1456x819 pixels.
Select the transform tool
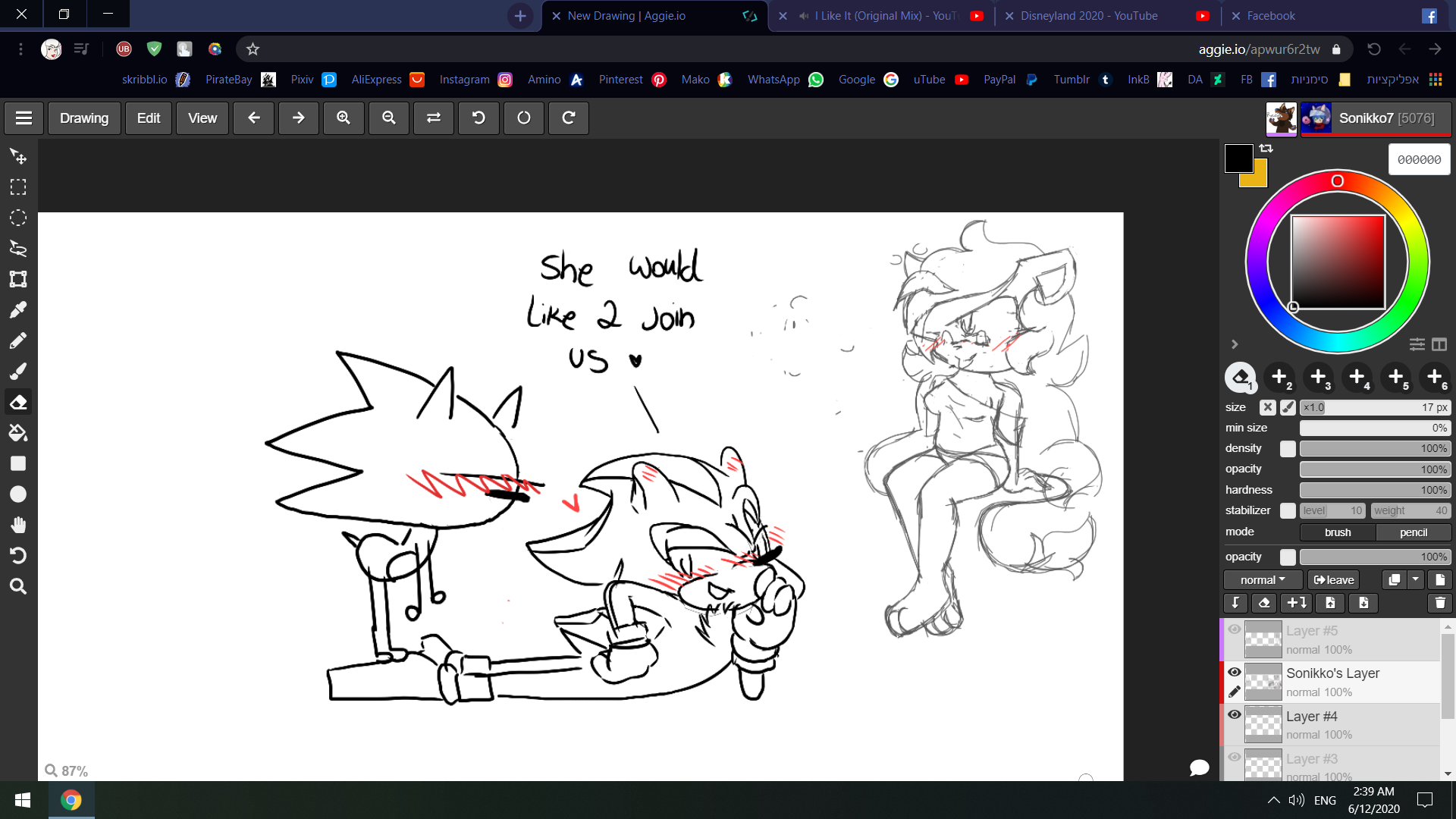18,279
